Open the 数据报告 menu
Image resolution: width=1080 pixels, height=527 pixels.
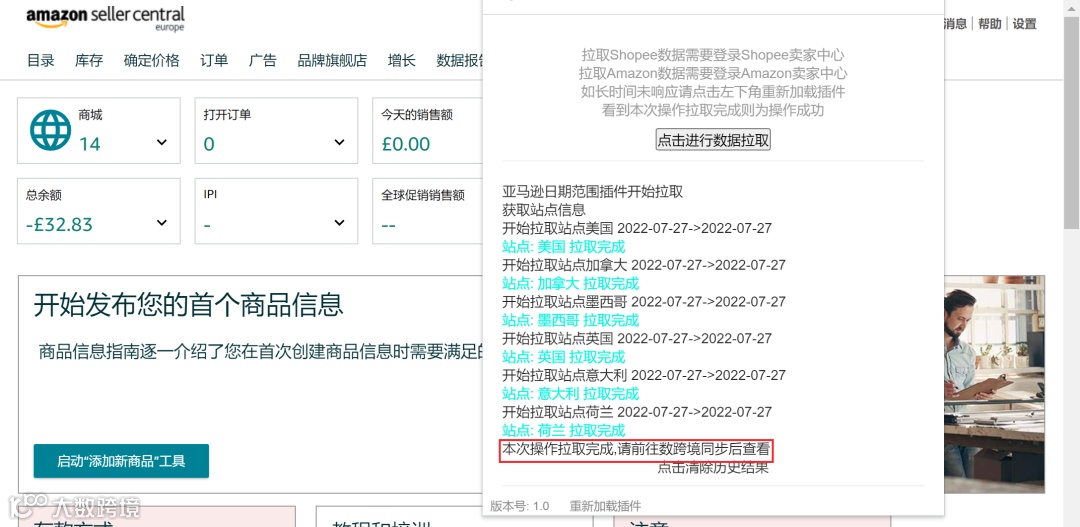(x=460, y=60)
